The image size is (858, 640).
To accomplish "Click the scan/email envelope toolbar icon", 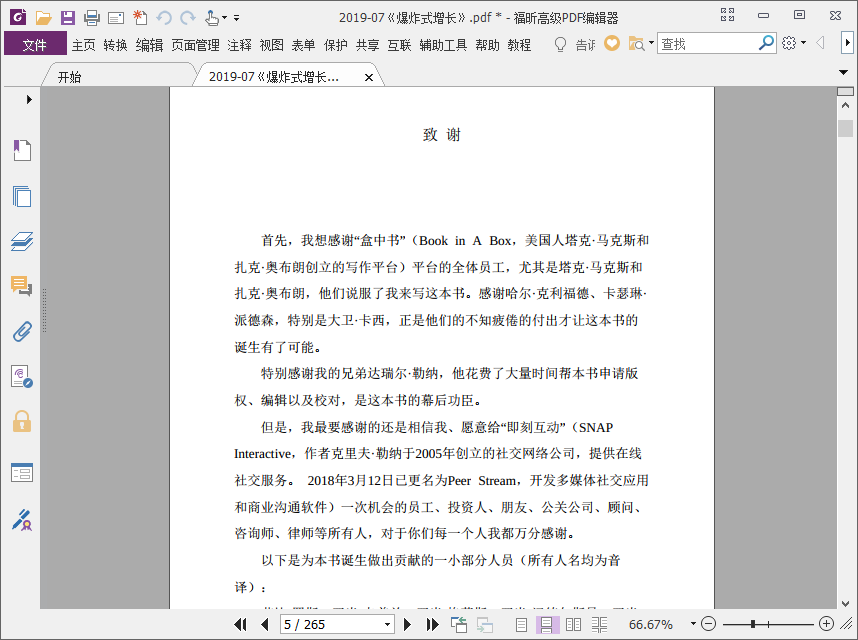I will (116, 18).
